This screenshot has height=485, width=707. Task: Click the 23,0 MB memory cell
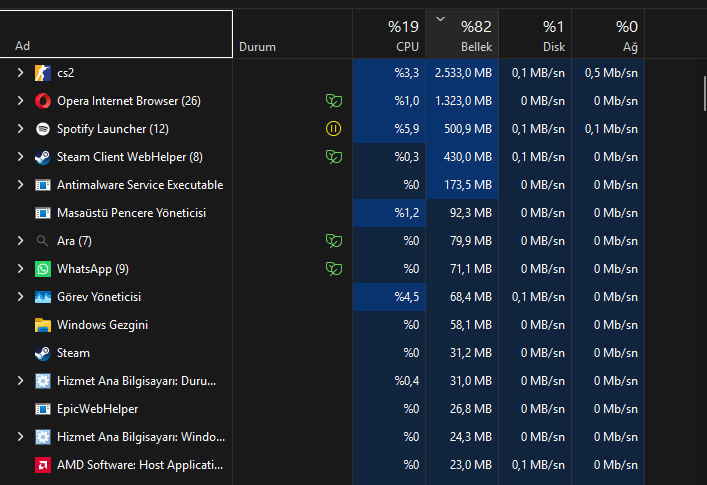pyautogui.click(x=462, y=465)
